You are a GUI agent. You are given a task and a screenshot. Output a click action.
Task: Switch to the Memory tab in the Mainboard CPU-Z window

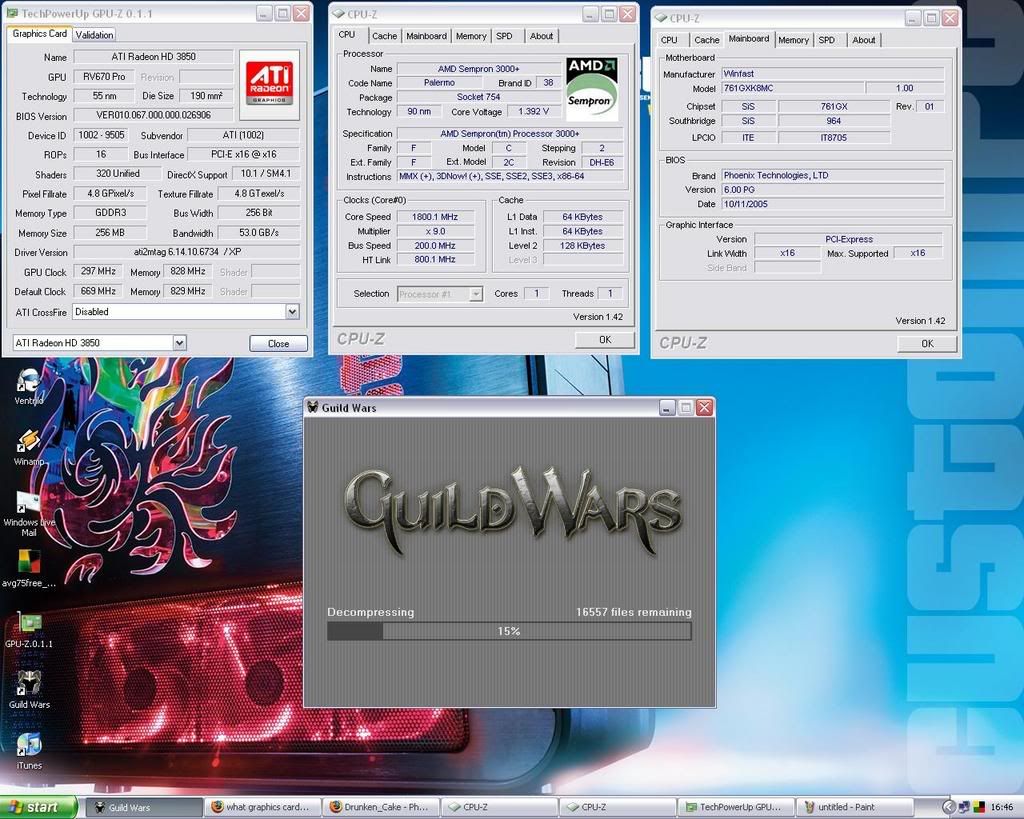tap(793, 40)
